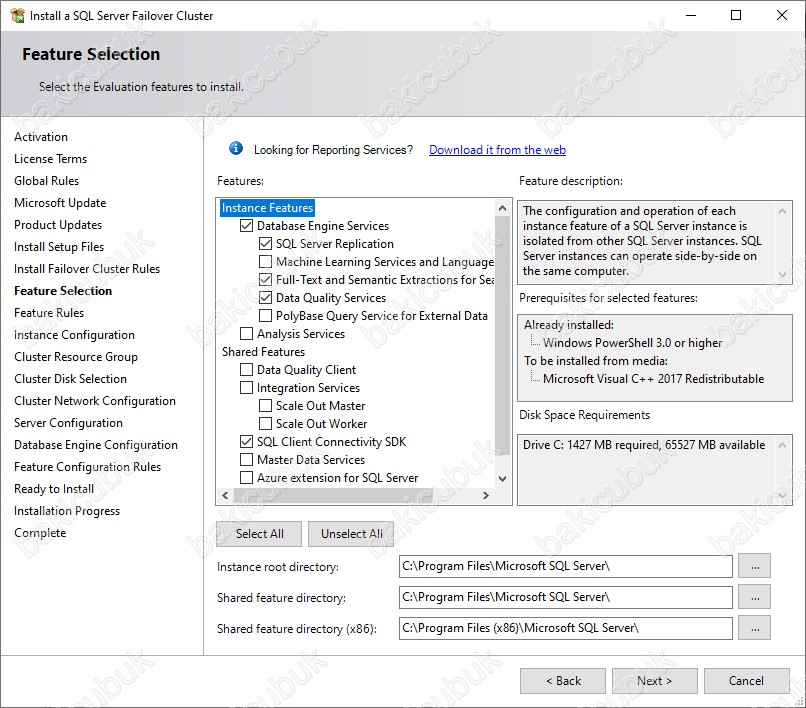This screenshot has height=708, width=806.
Task: Browse for the shared feature directory (x86)
Action: point(754,628)
